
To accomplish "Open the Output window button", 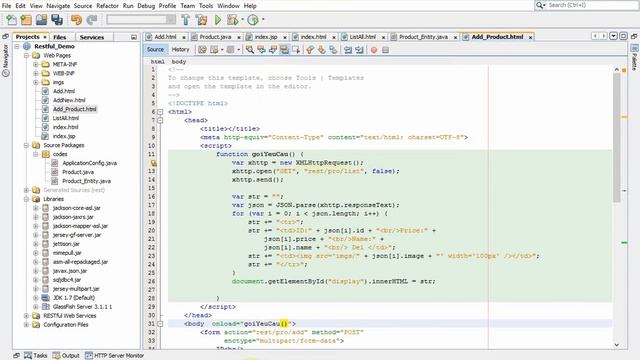I will pyautogui.click(x=66, y=356).
